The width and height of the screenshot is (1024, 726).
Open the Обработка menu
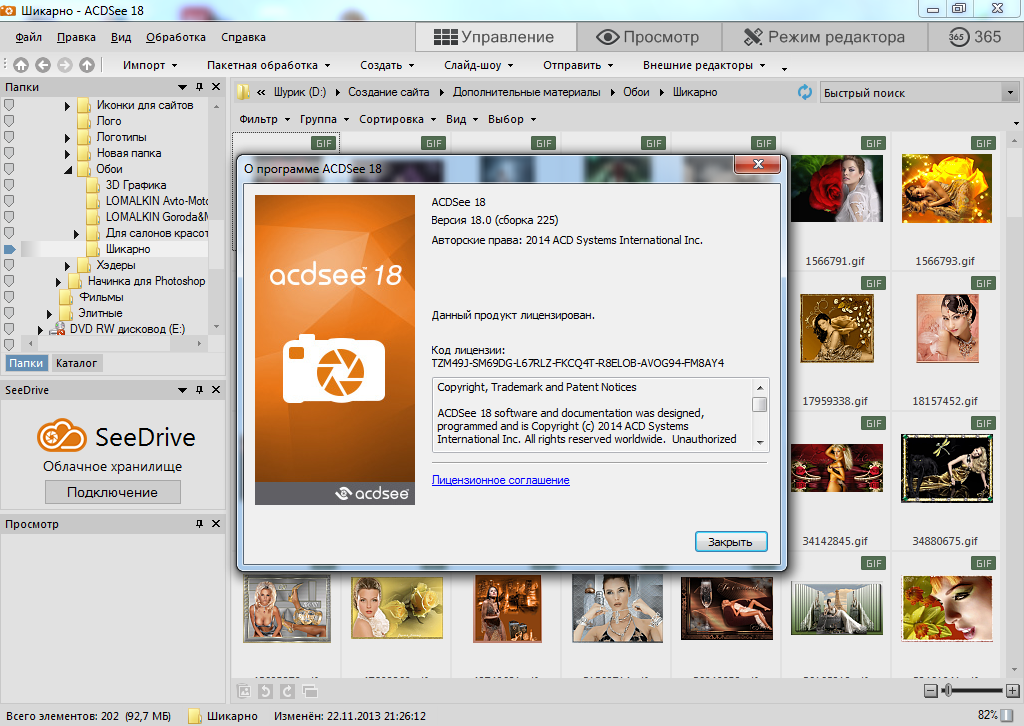pyautogui.click(x=176, y=37)
